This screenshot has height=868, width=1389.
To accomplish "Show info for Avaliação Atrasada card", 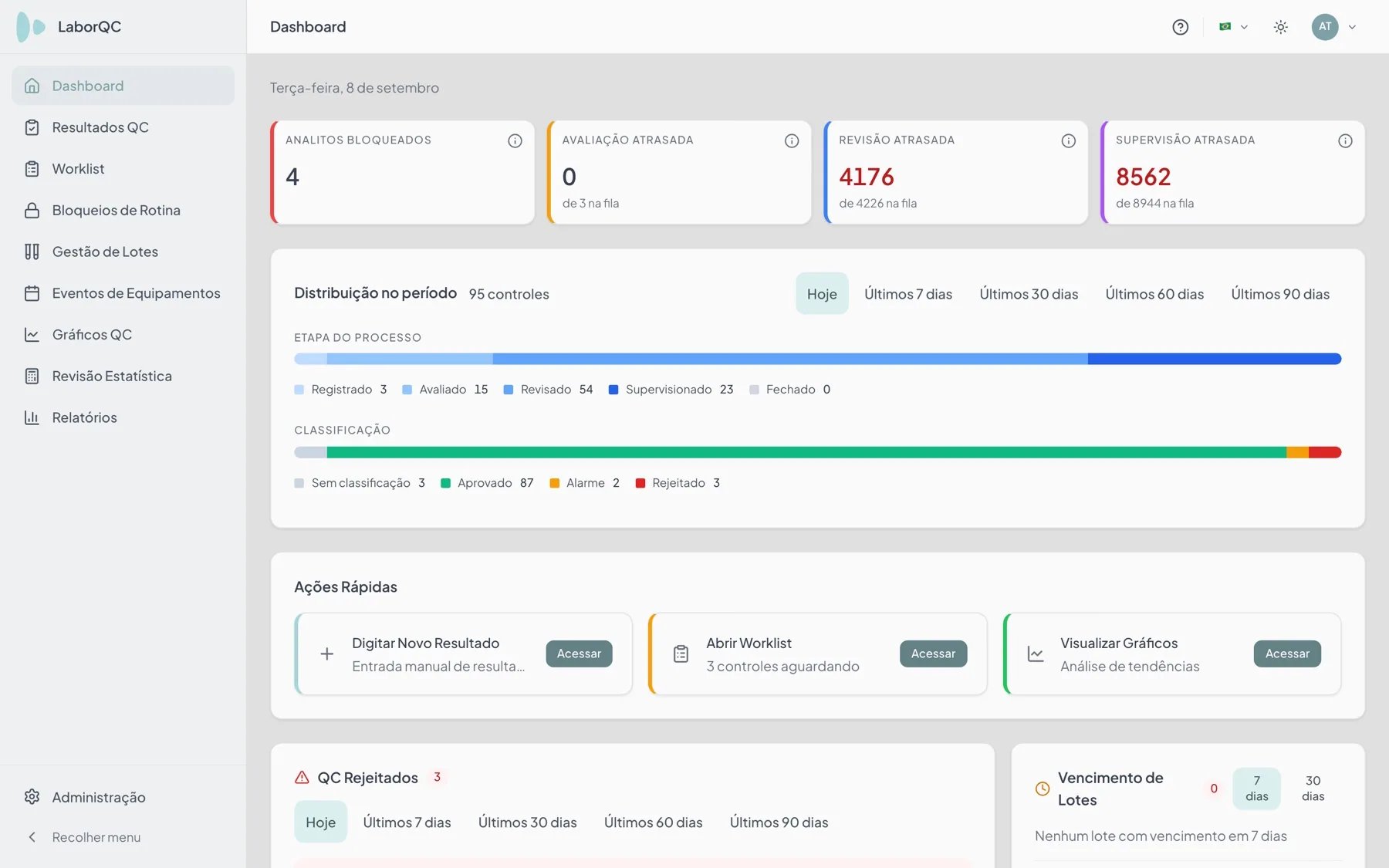I will tap(792, 140).
